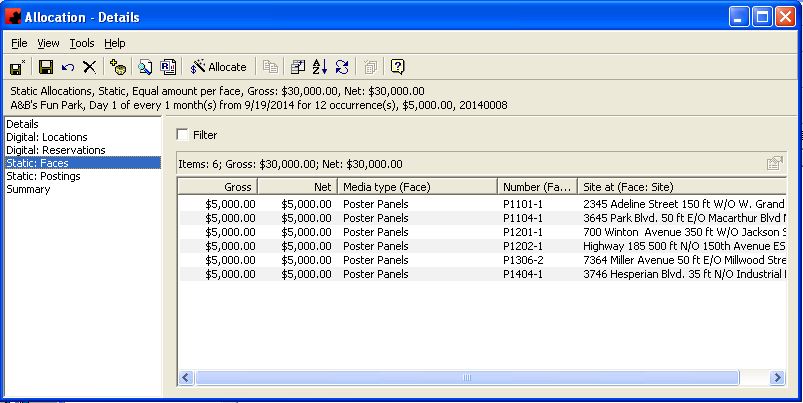Open the Tools menu
Viewport: 803px width, 403px height.
tap(82, 43)
